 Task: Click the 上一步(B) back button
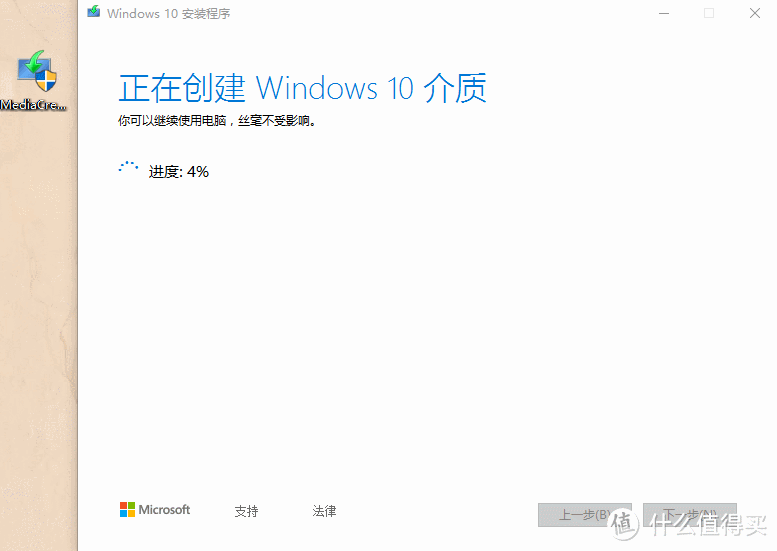(x=585, y=515)
